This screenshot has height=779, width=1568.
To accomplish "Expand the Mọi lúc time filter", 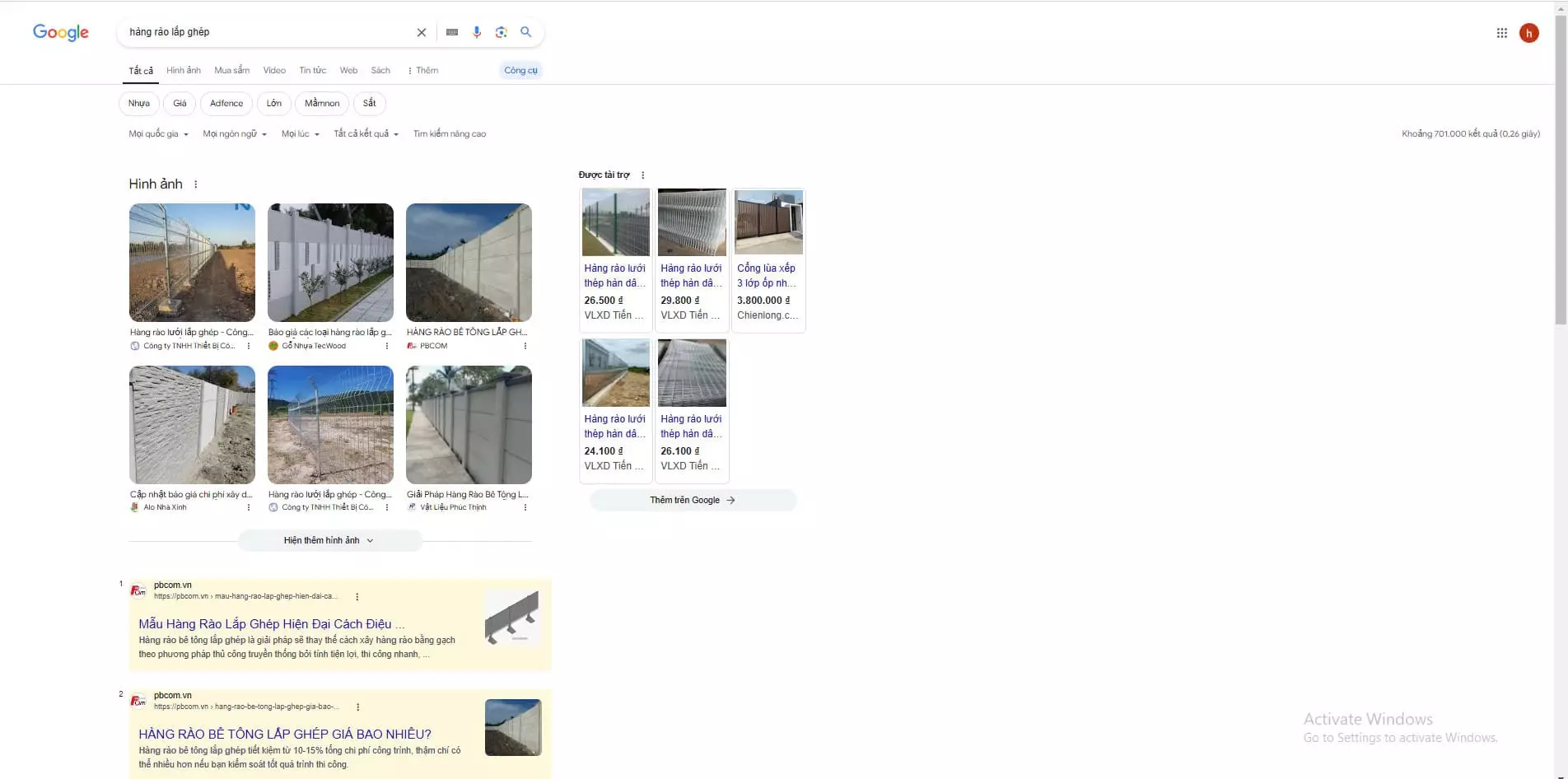I will (300, 134).
